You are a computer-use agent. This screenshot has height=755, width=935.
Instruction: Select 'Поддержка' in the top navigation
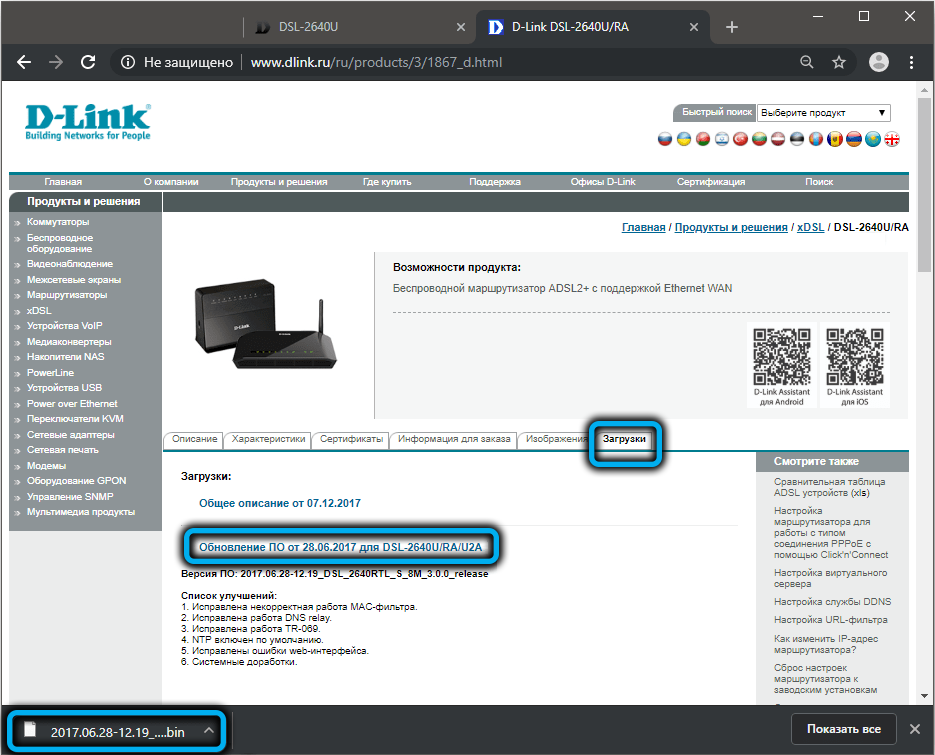coord(495,182)
